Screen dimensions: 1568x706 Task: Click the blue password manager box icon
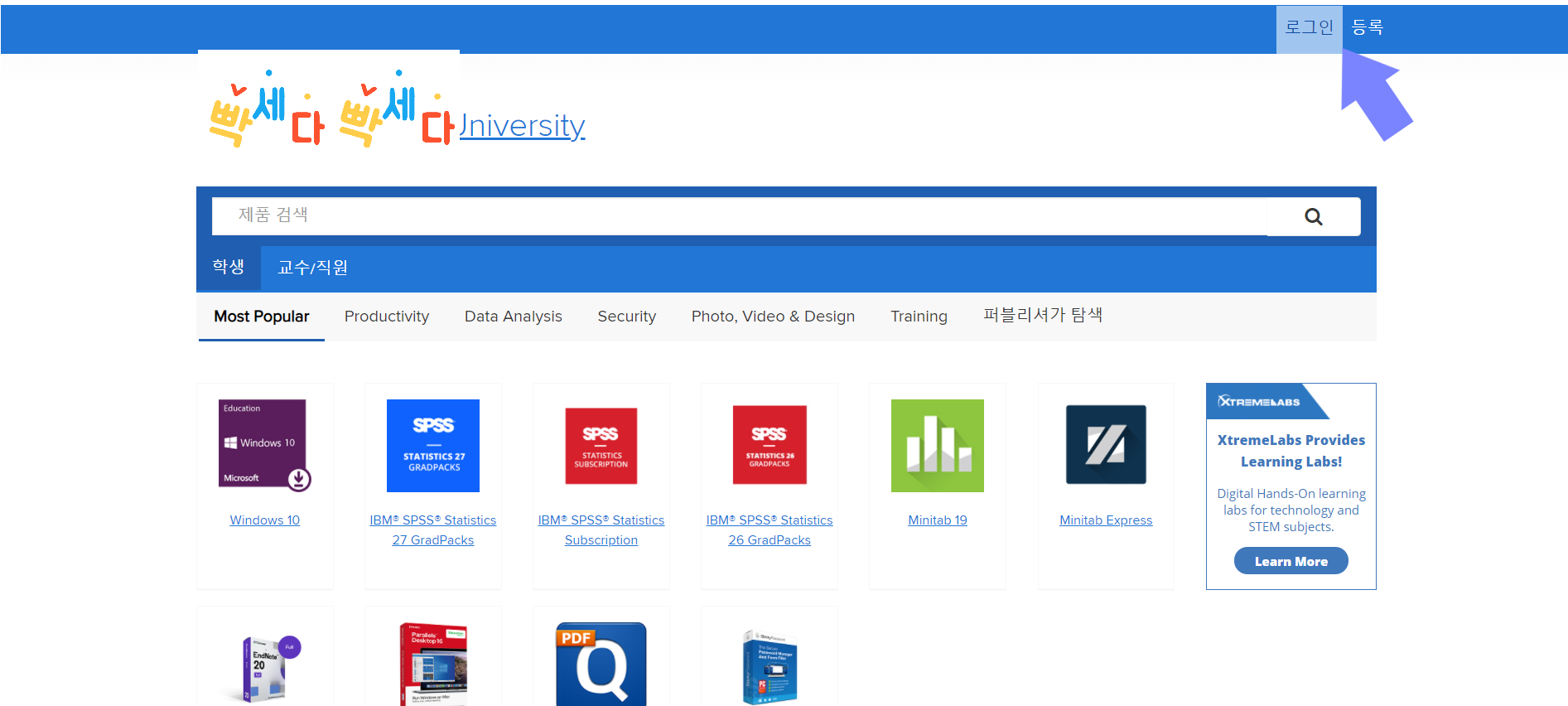click(770, 668)
